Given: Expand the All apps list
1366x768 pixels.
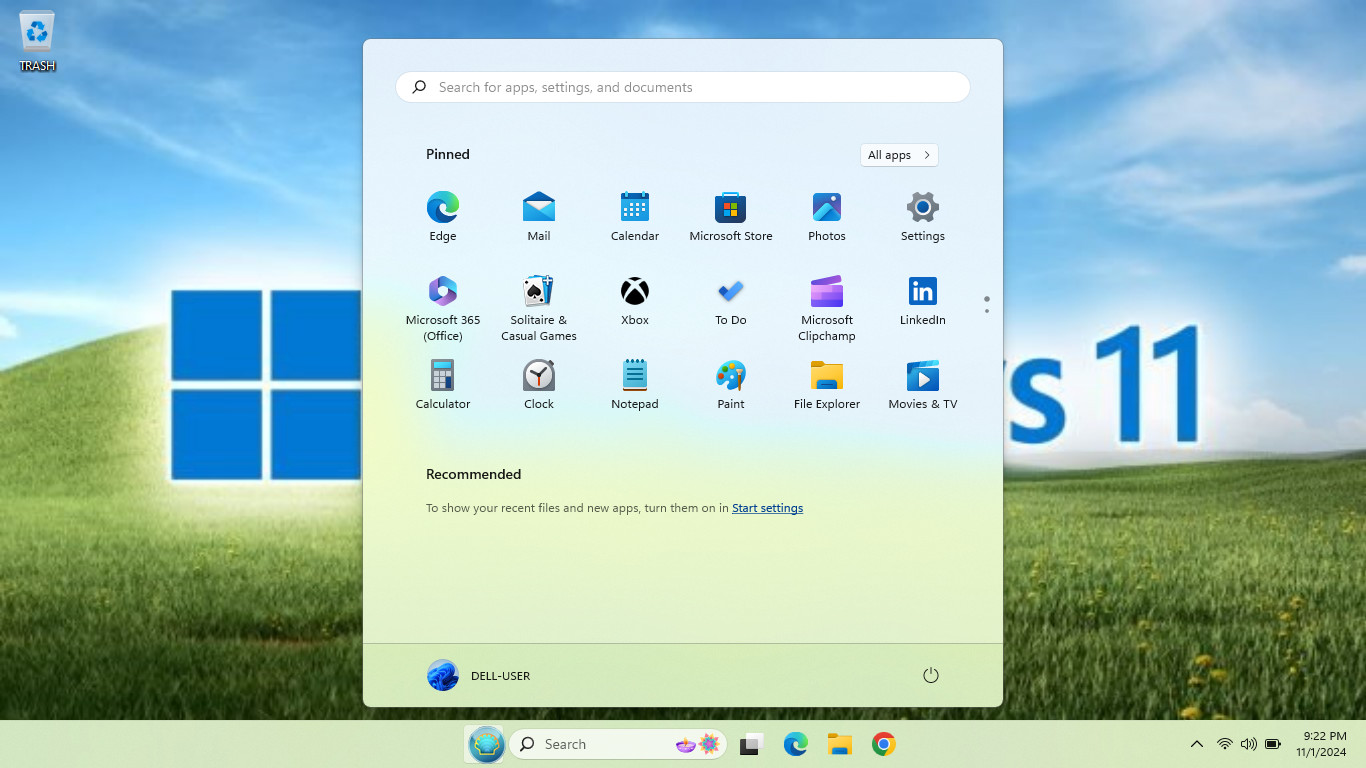Looking at the screenshot, I should pyautogui.click(x=898, y=155).
